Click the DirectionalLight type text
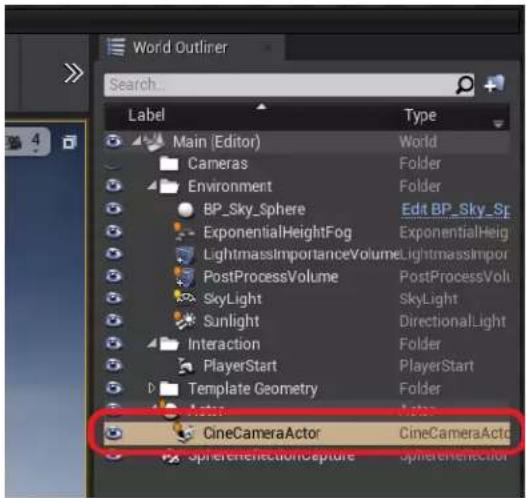This screenshot has width=526, height=498. 453,322
